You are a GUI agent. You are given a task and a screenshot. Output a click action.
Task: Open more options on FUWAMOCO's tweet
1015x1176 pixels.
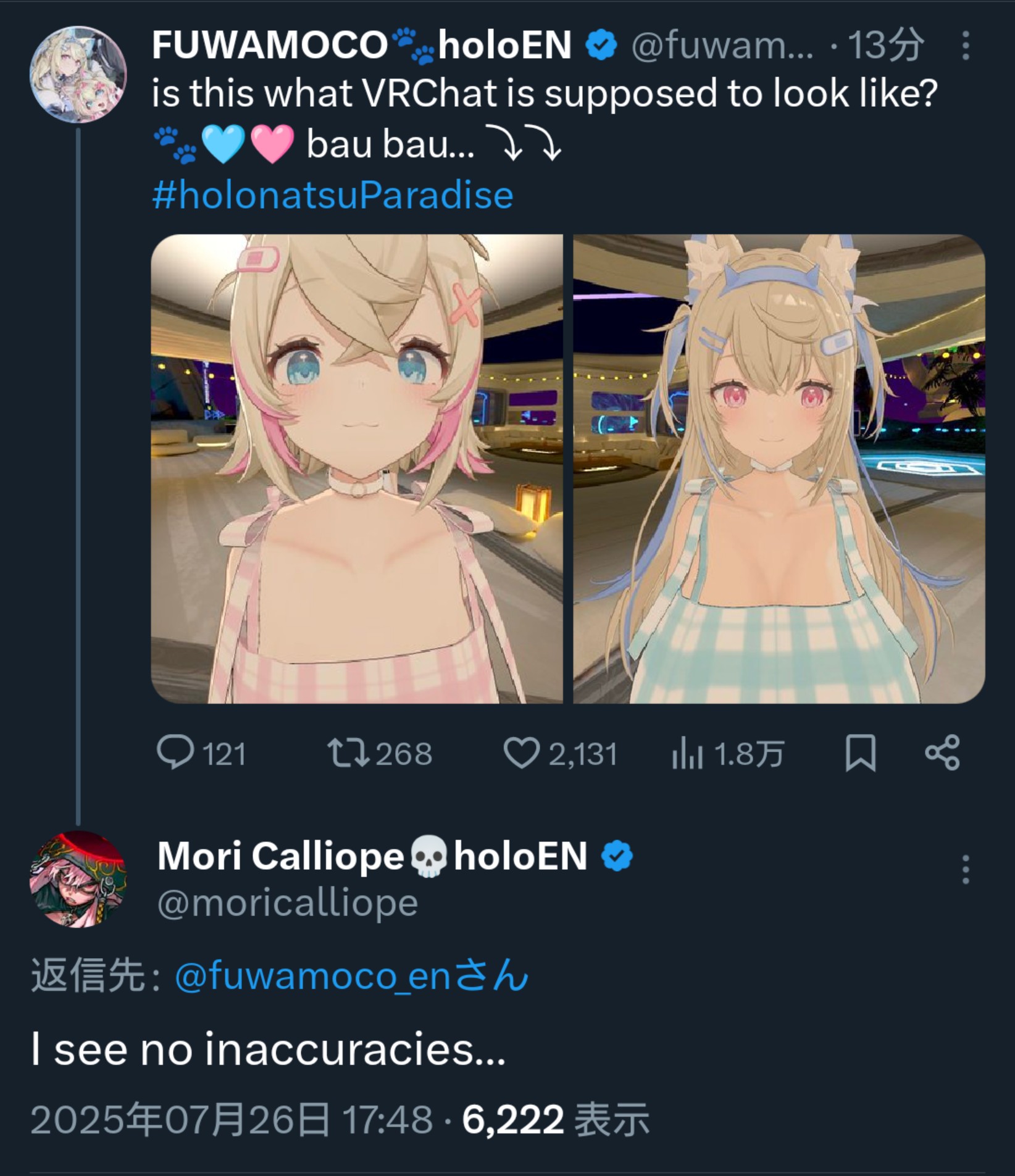pos(966,46)
